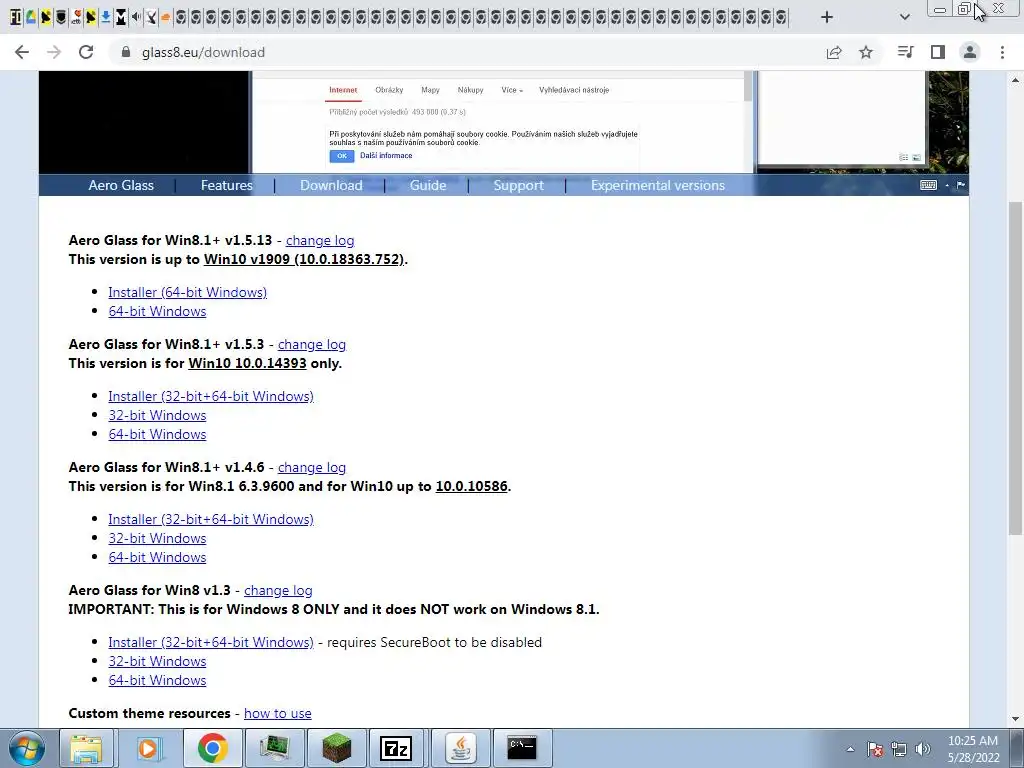Viewport: 1024px width, 768px height.
Task: Download v1.5.3 32-bit Windows link
Action: point(157,415)
